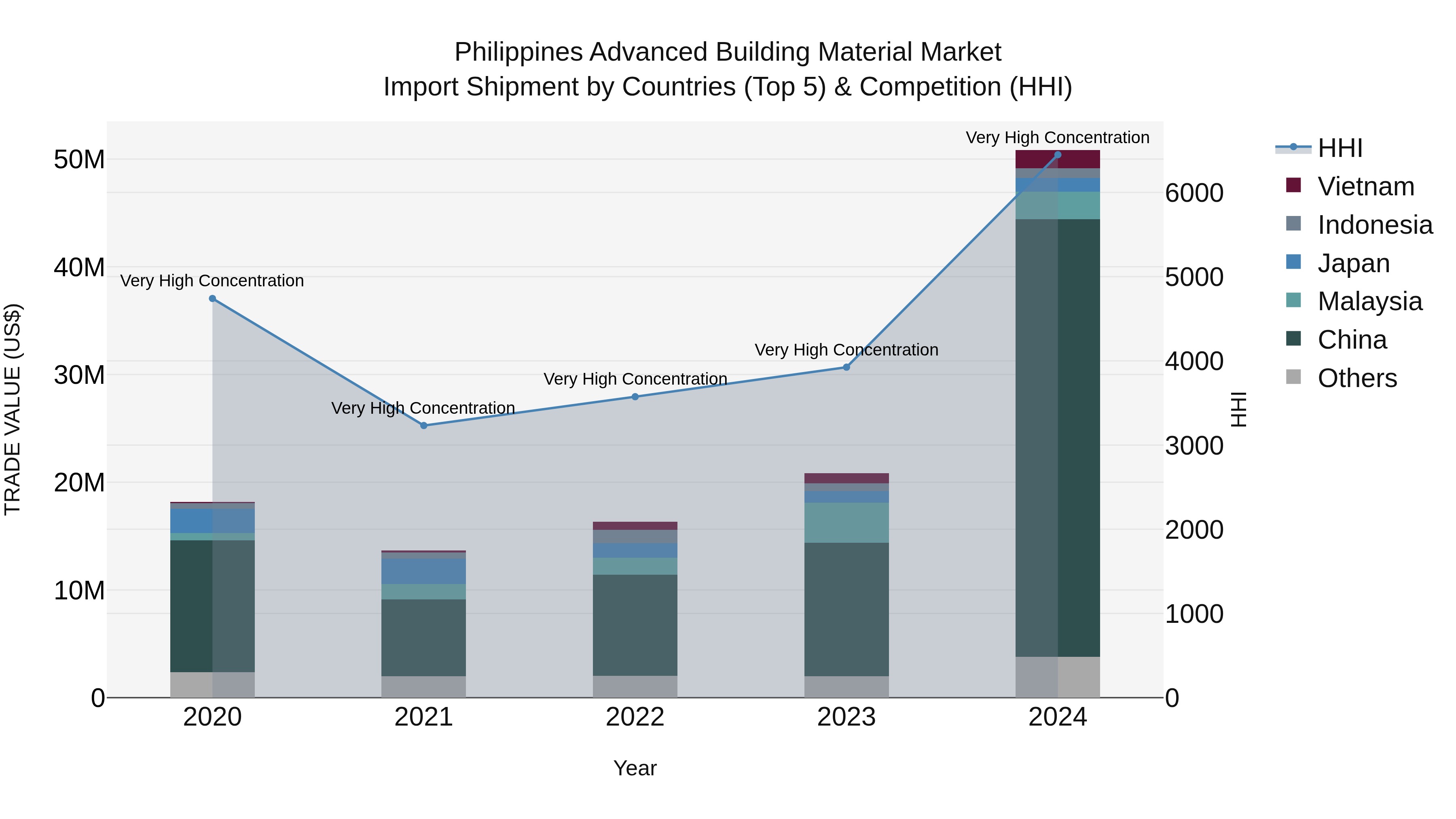Click the China segment of 2020 bar
This screenshot has width=1456, height=819.
tap(212, 606)
